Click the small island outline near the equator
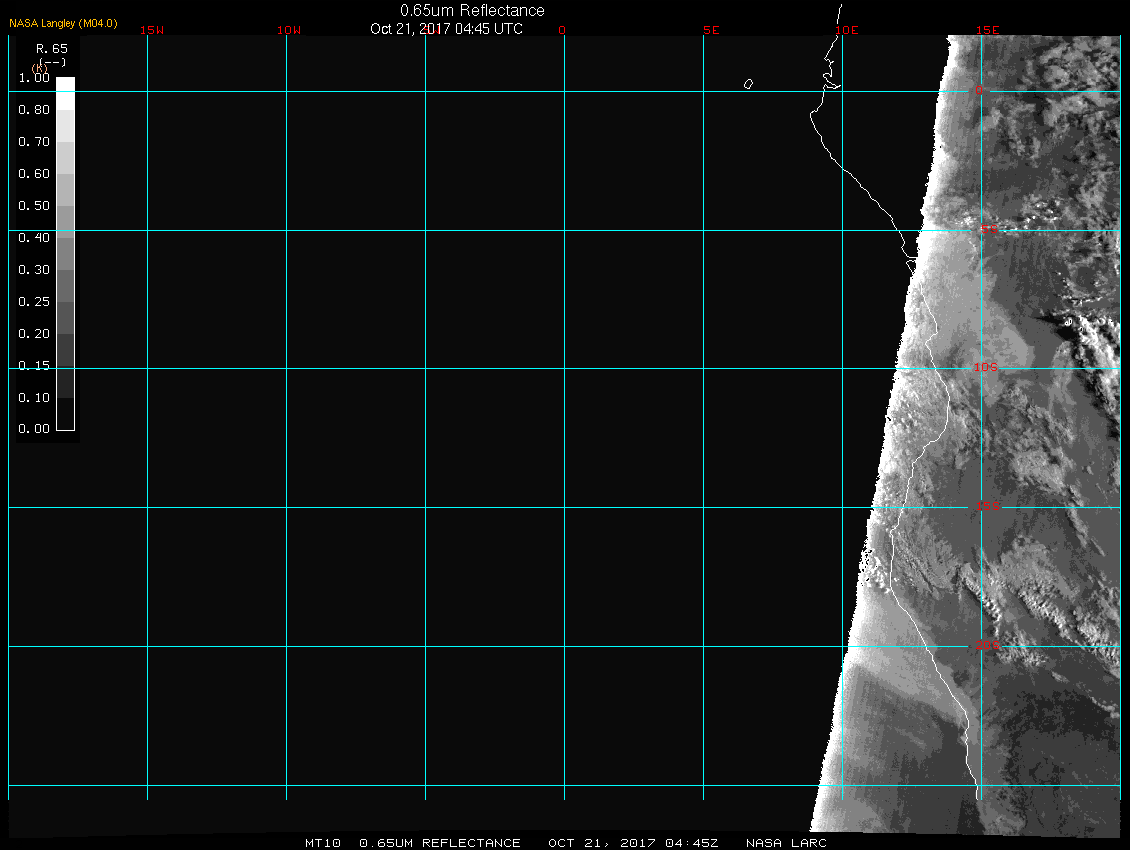This screenshot has width=1130, height=850. point(748,84)
